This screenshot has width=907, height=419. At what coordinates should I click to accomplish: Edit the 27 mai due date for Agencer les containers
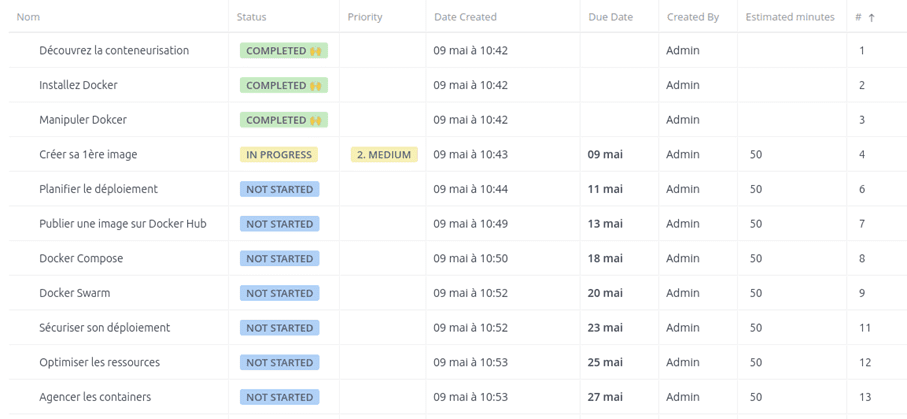point(605,397)
